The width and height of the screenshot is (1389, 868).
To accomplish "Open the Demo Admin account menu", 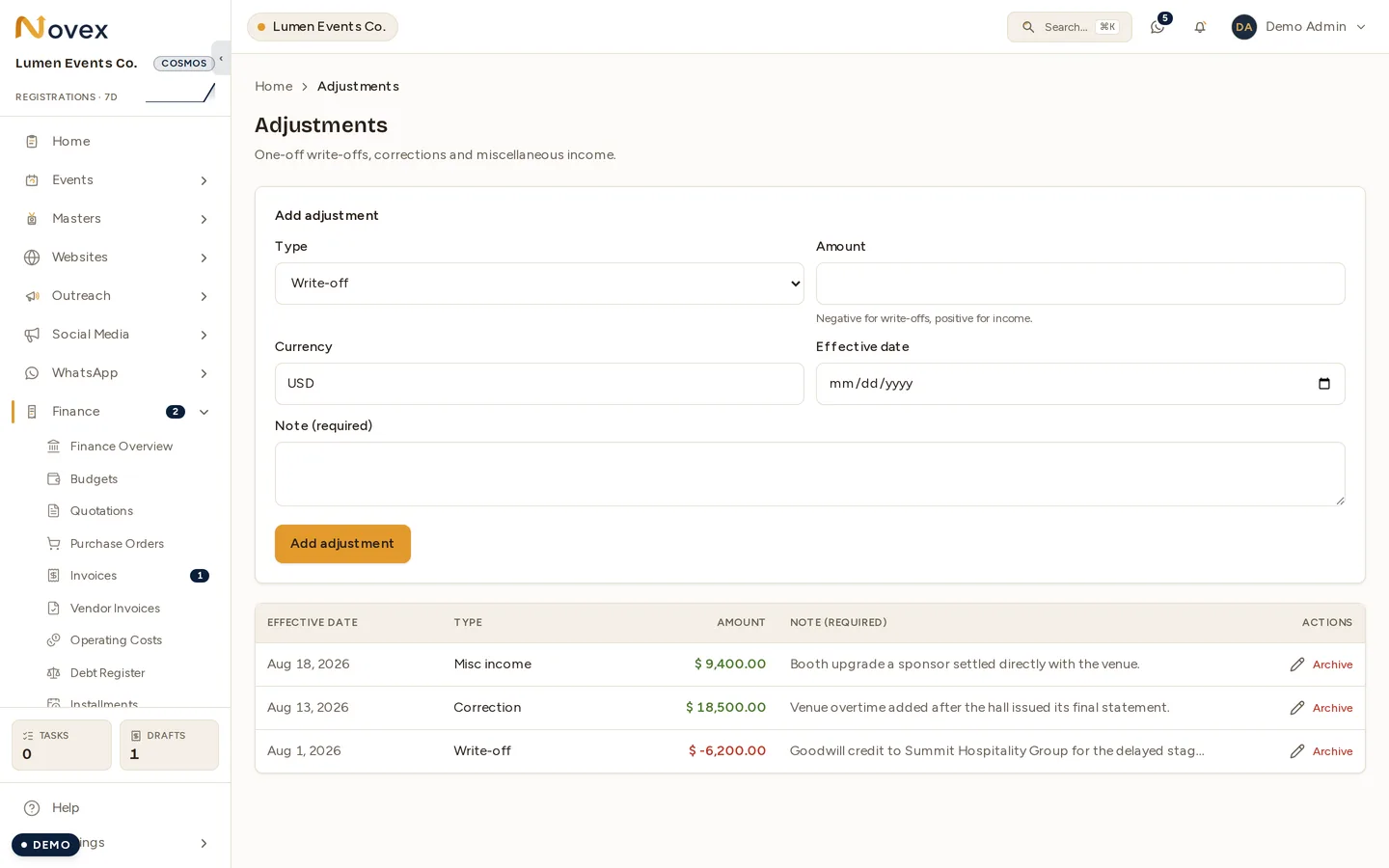I will click(1298, 27).
